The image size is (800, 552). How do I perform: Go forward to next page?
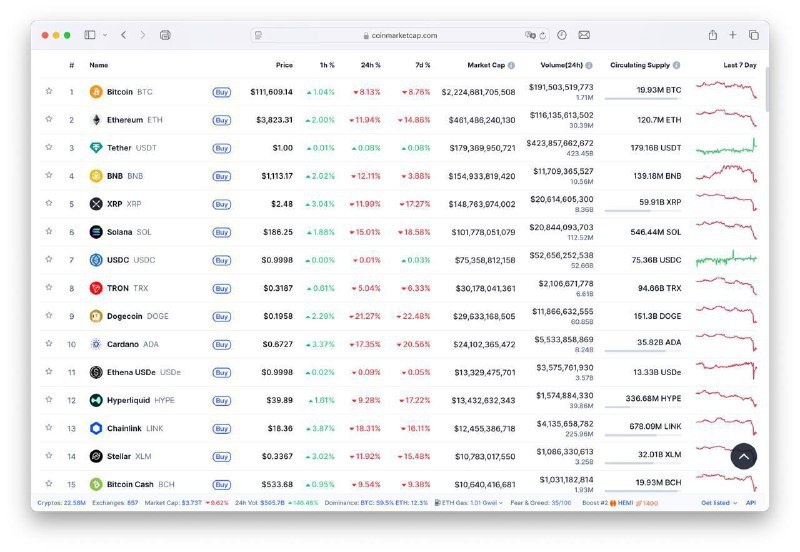coord(143,35)
